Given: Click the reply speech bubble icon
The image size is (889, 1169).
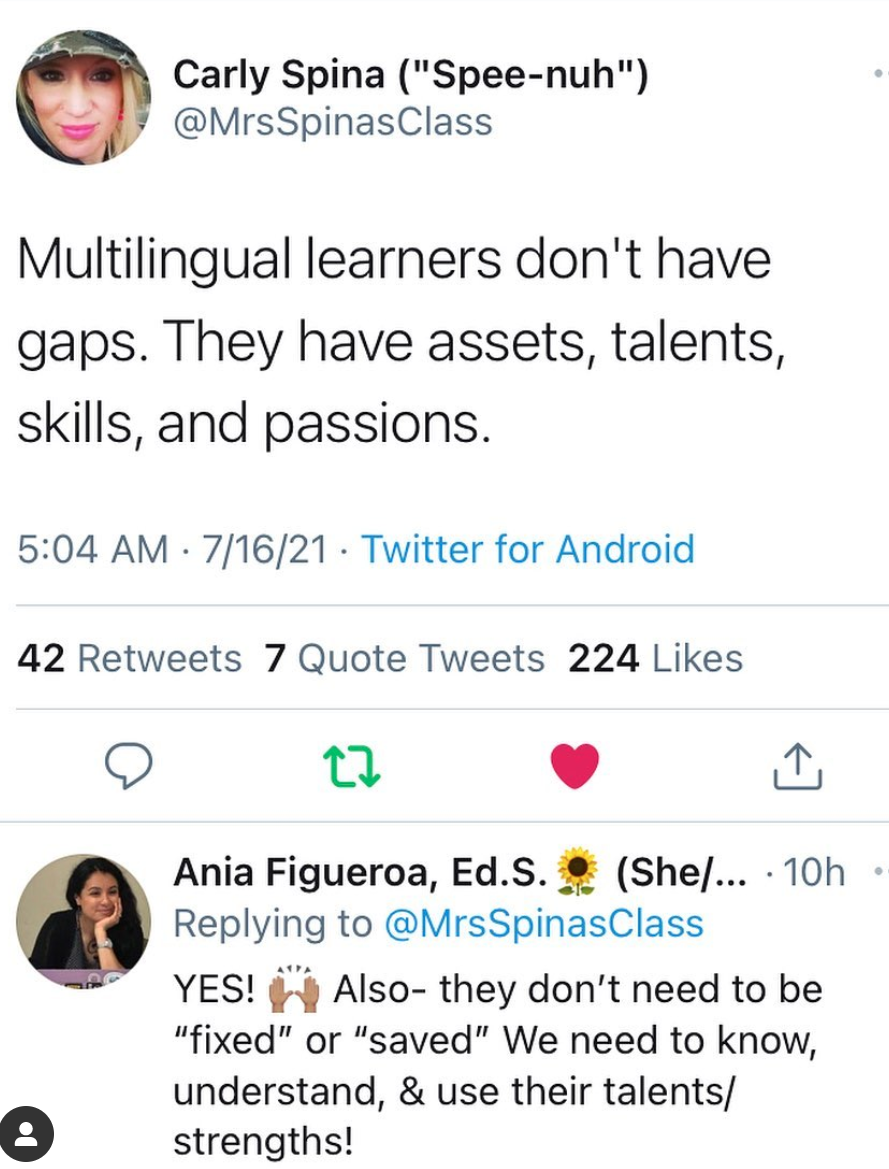Looking at the screenshot, I should [129, 766].
